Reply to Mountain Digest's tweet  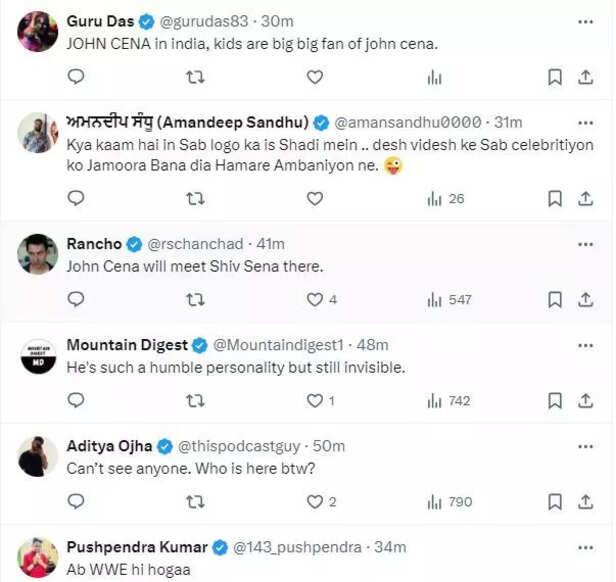[x=76, y=400]
